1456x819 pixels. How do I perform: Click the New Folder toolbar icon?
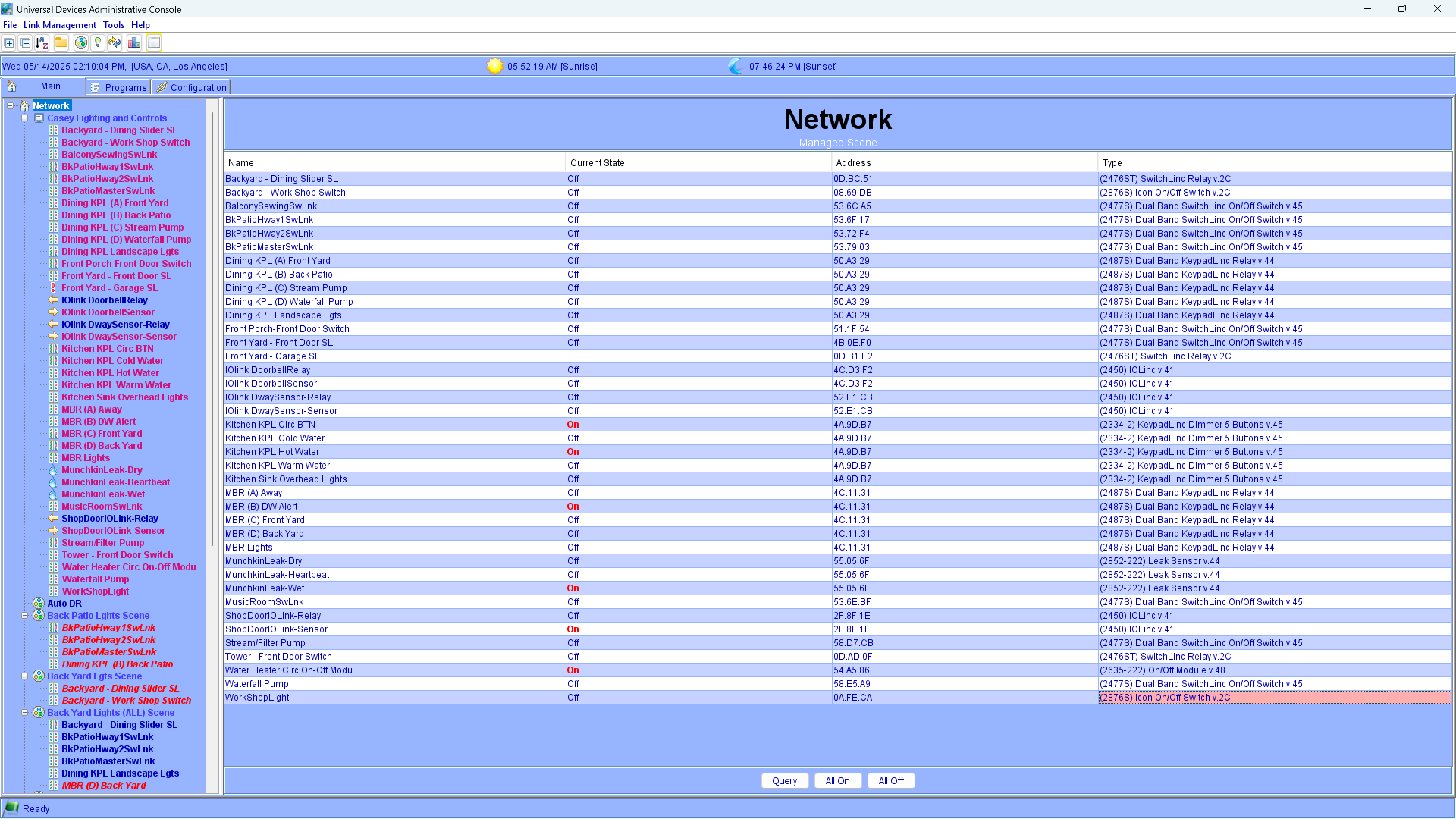coord(61,43)
